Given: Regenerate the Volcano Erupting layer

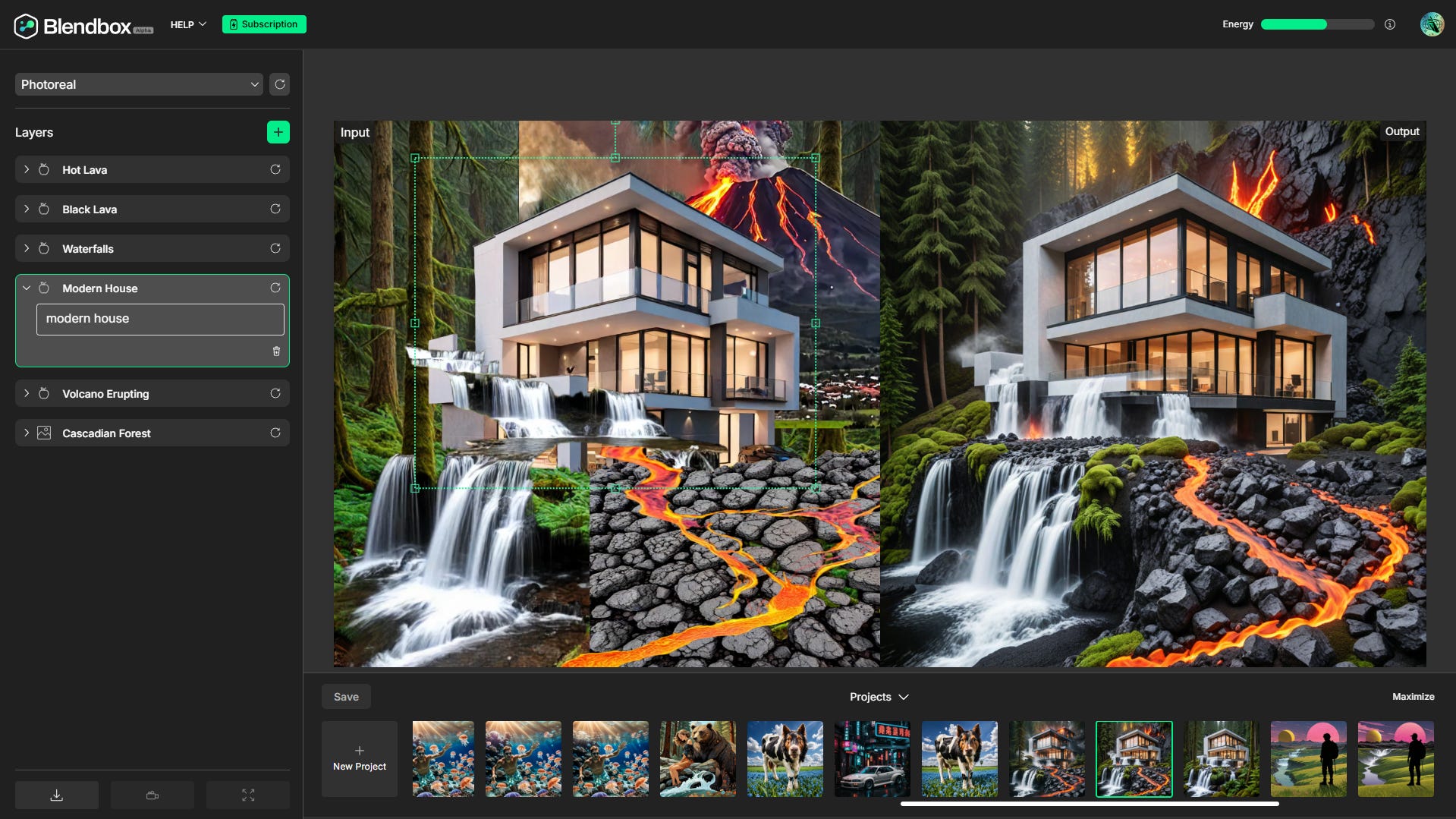Looking at the screenshot, I should click(x=275, y=393).
